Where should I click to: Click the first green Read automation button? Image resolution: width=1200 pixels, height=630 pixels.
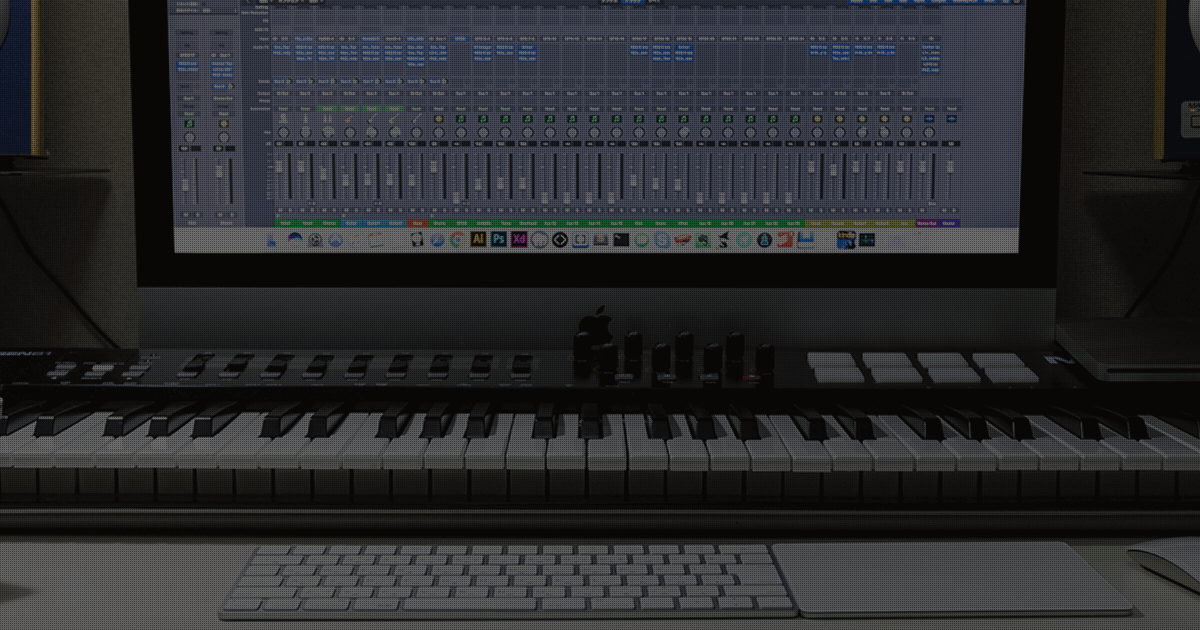click(327, 108)
